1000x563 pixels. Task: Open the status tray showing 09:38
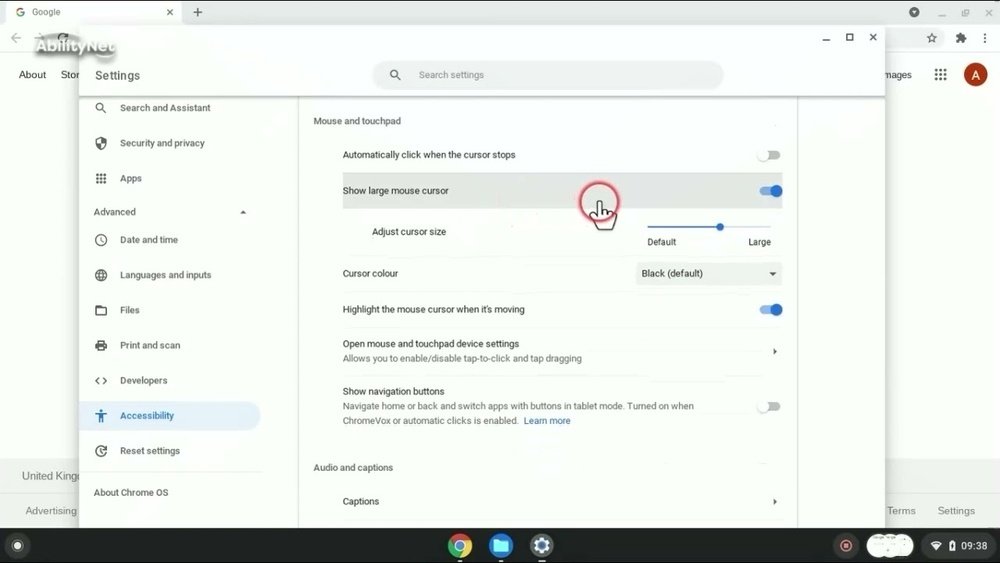pos(959,545)
